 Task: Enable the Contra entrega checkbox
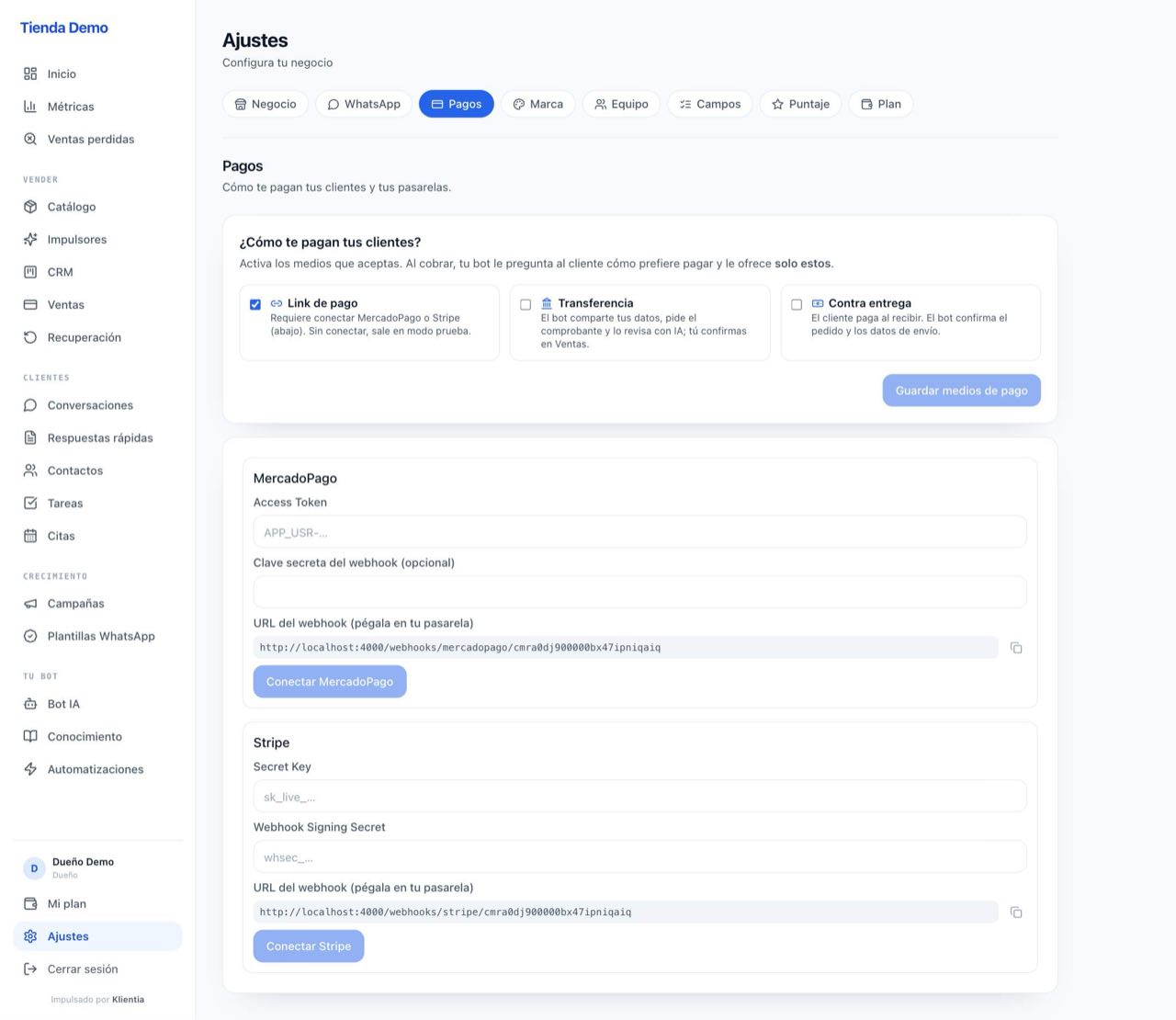pyautogui.click(x=797, y=304)
